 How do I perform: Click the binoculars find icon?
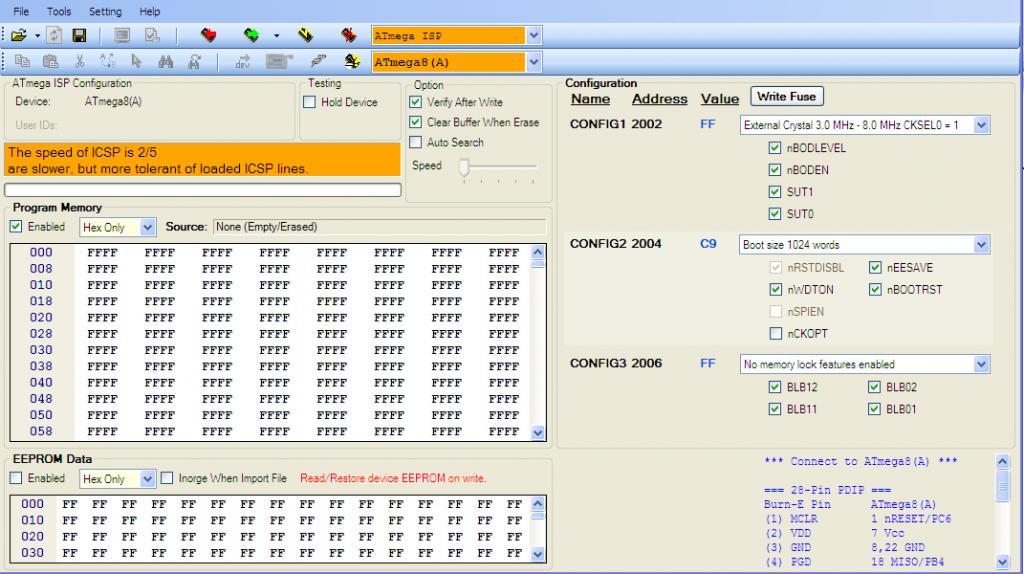(x=166, y=62)
